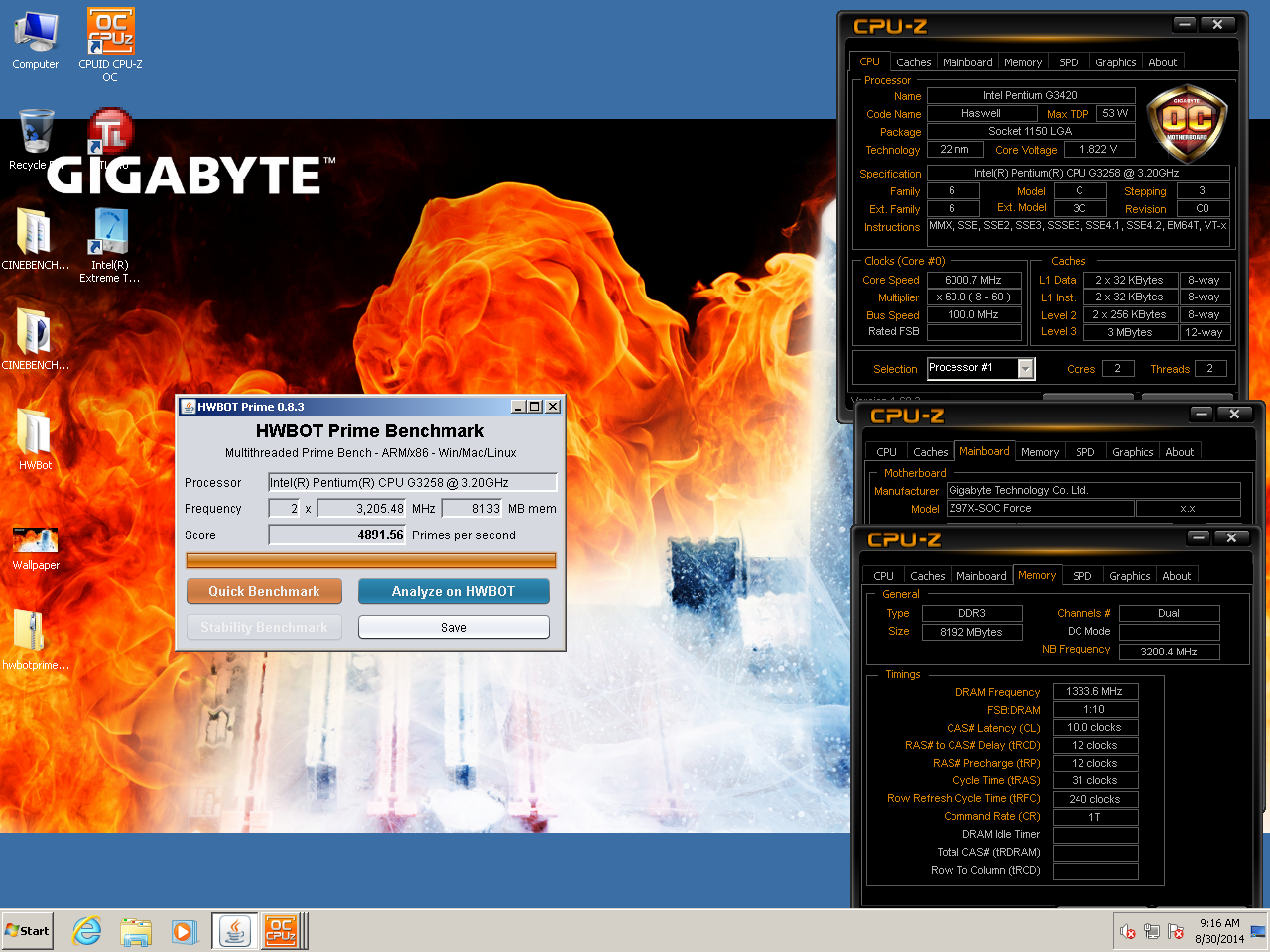Click the benchmark progress bar
This screenshot has width=1270, height=952.
point(371,560)
